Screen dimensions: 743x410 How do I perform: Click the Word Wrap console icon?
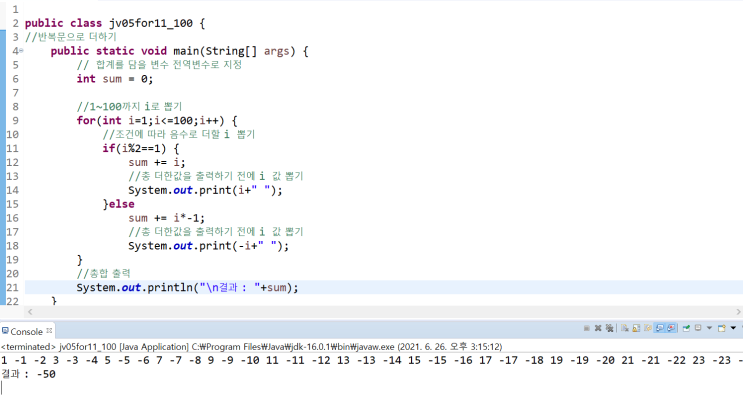tap(648, 328)
